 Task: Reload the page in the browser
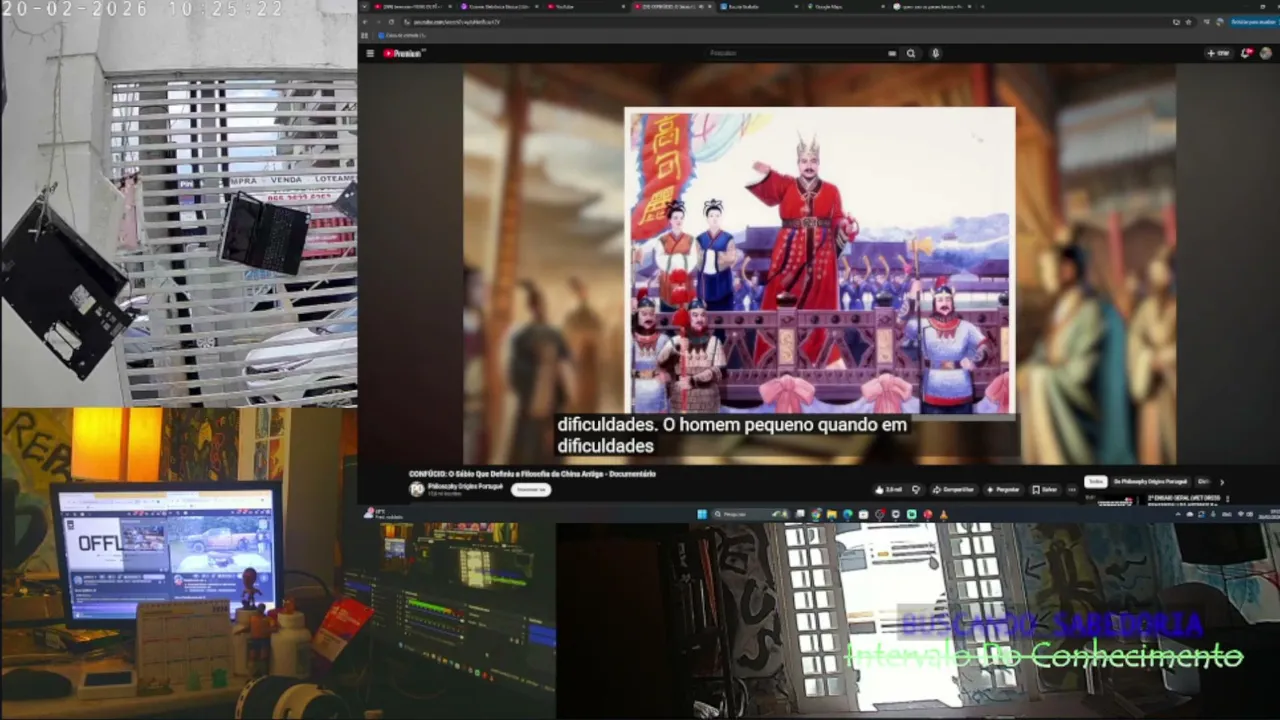click(x=391, y=22)
